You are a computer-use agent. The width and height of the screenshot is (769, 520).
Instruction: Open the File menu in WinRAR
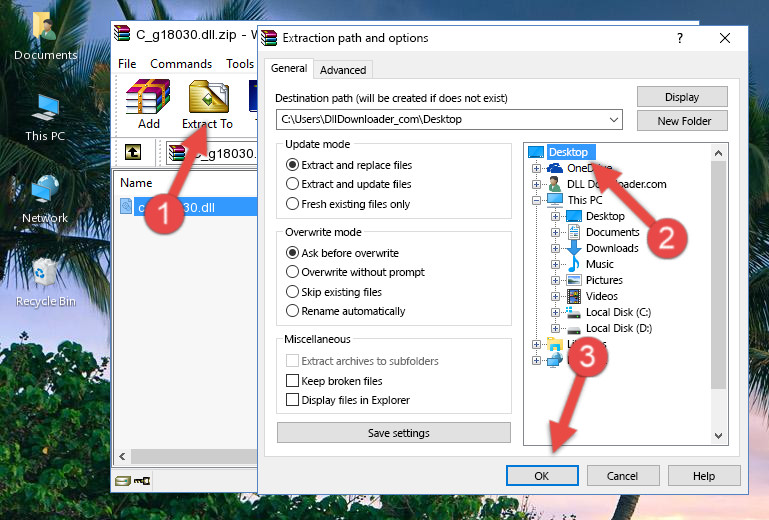pos(127,64)
